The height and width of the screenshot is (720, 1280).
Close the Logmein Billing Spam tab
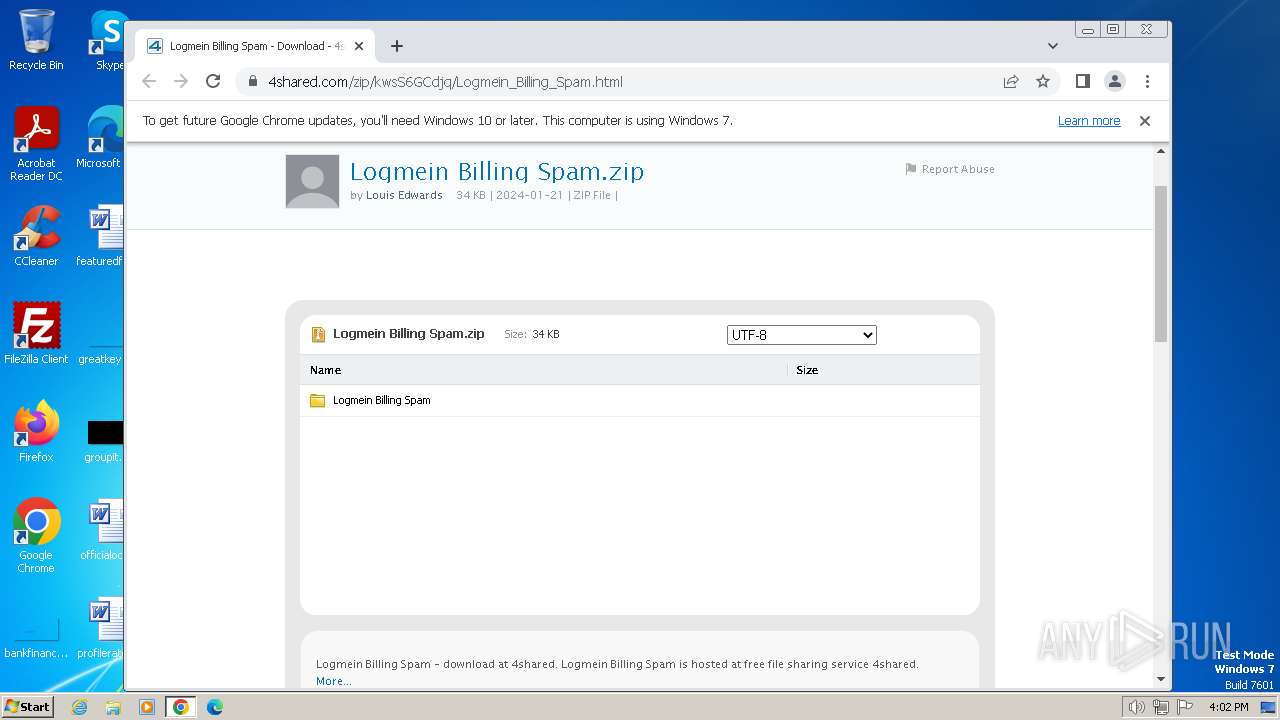(359, 46)
